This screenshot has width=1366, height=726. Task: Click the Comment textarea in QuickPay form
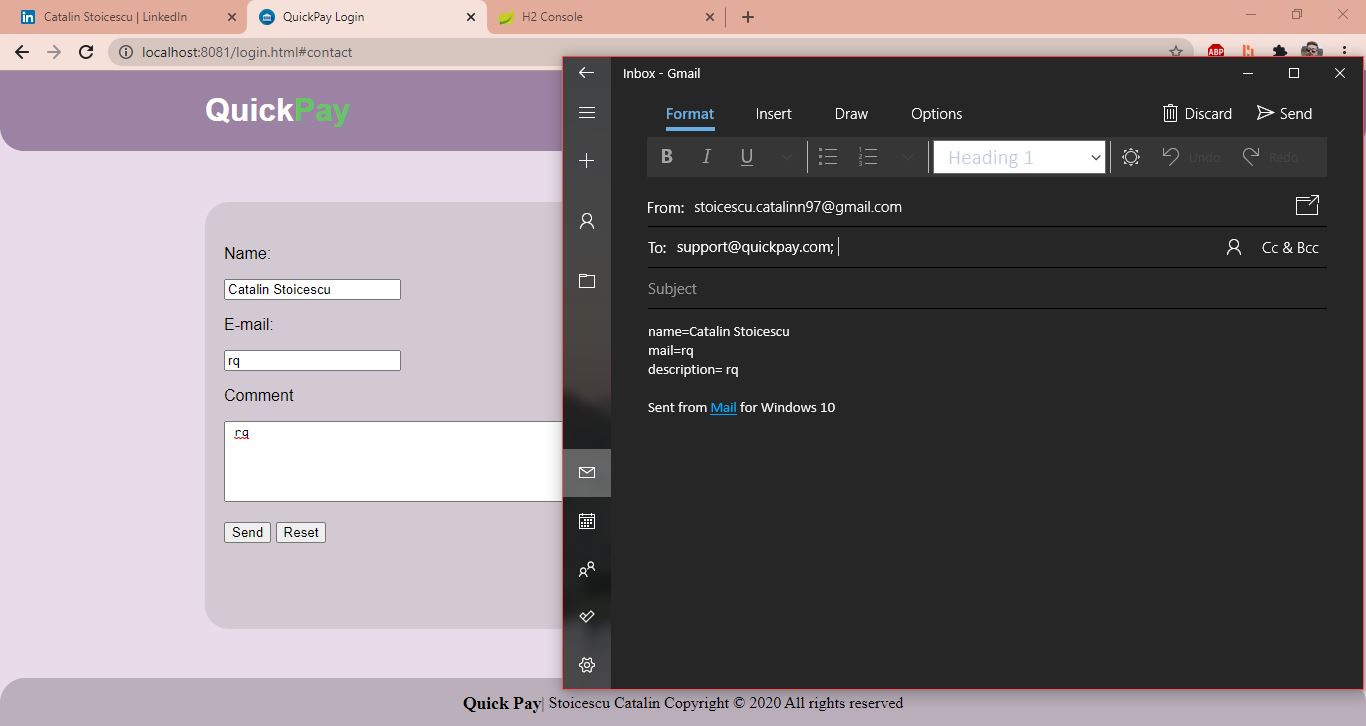coord(394,461)
